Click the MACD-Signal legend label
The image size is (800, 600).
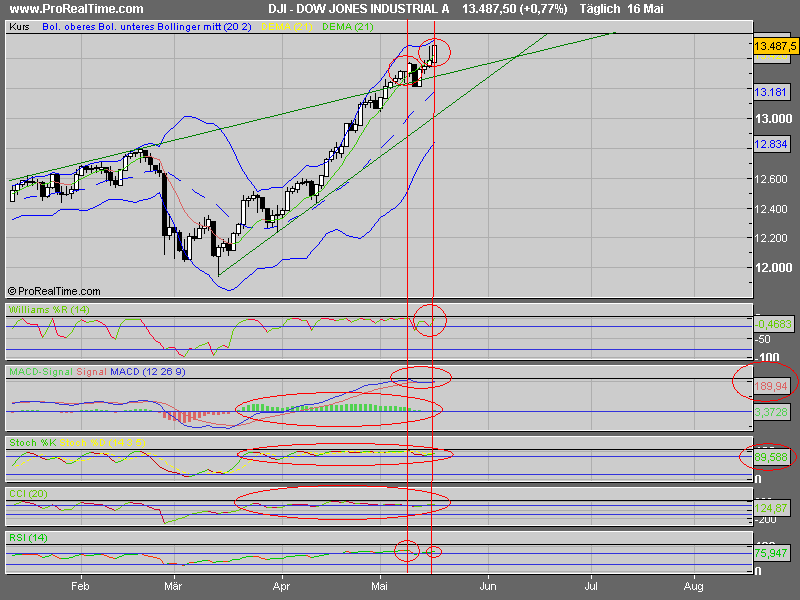tap(41, 372)
